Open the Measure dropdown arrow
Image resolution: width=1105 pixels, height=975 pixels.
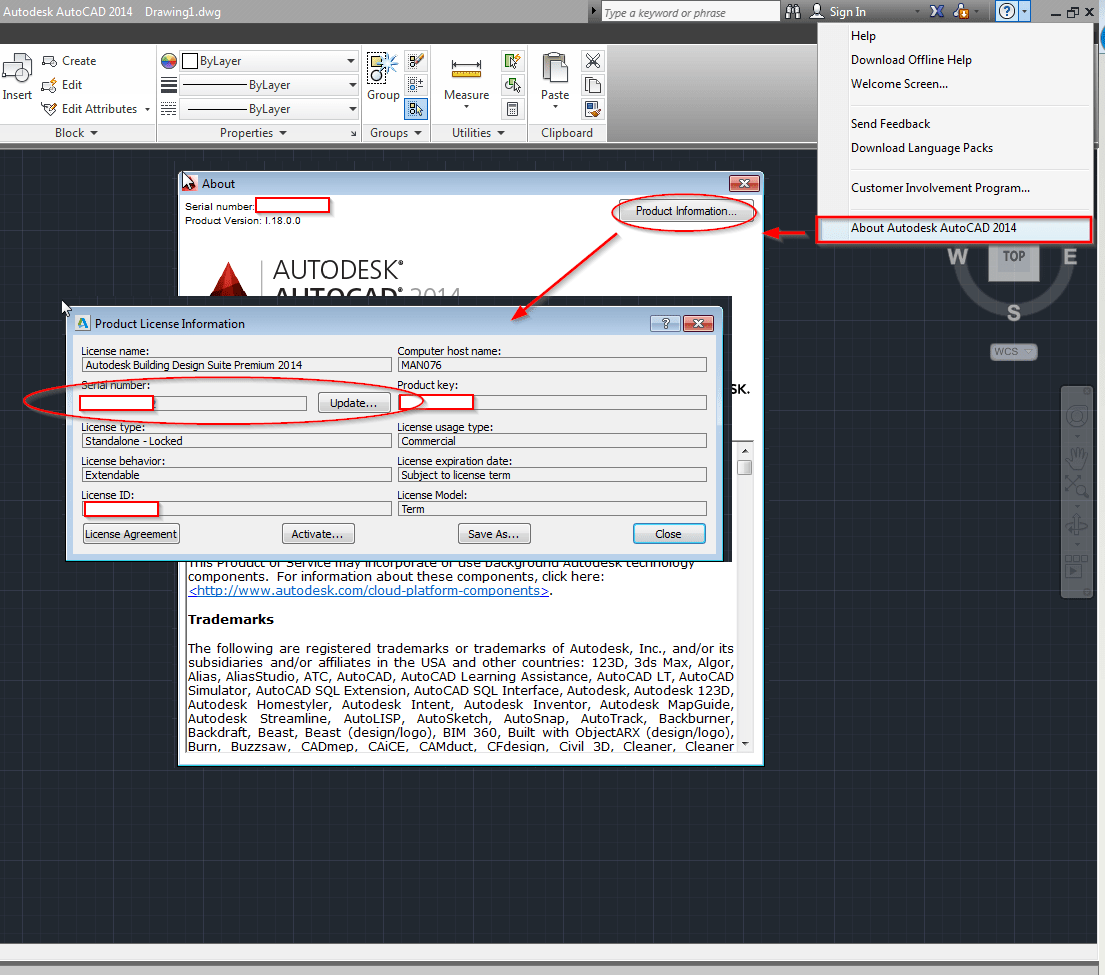pos(466,107)
